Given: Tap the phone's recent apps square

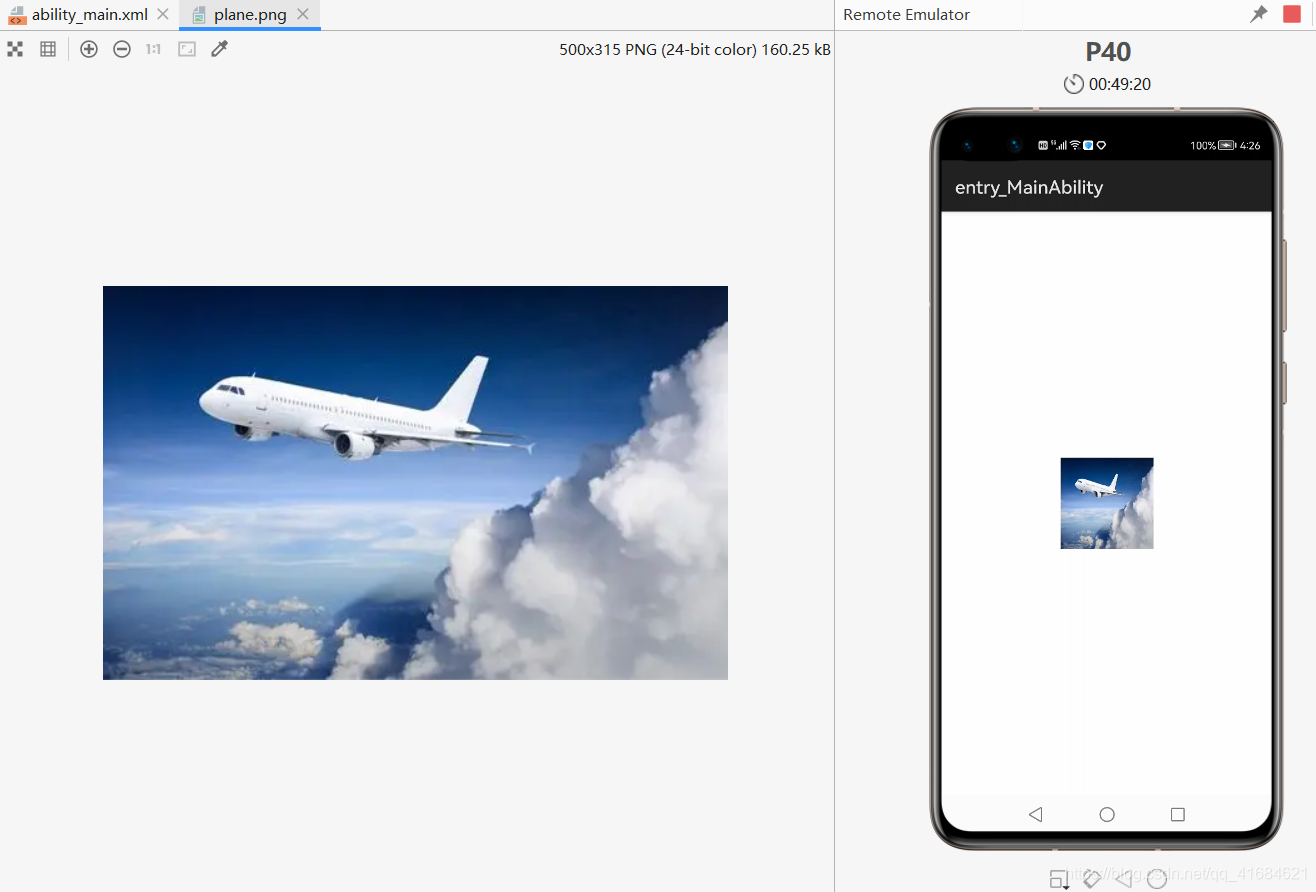Looking at the screenshot, I should pyautogui.click(x=1178, y=814).
